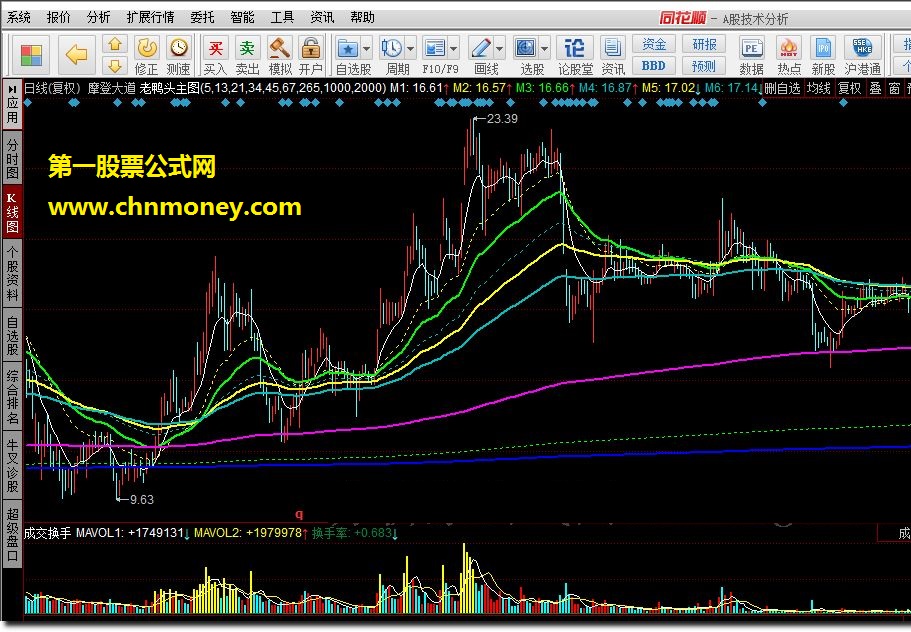Click the down arrow toolbar icon

(115, 66)
